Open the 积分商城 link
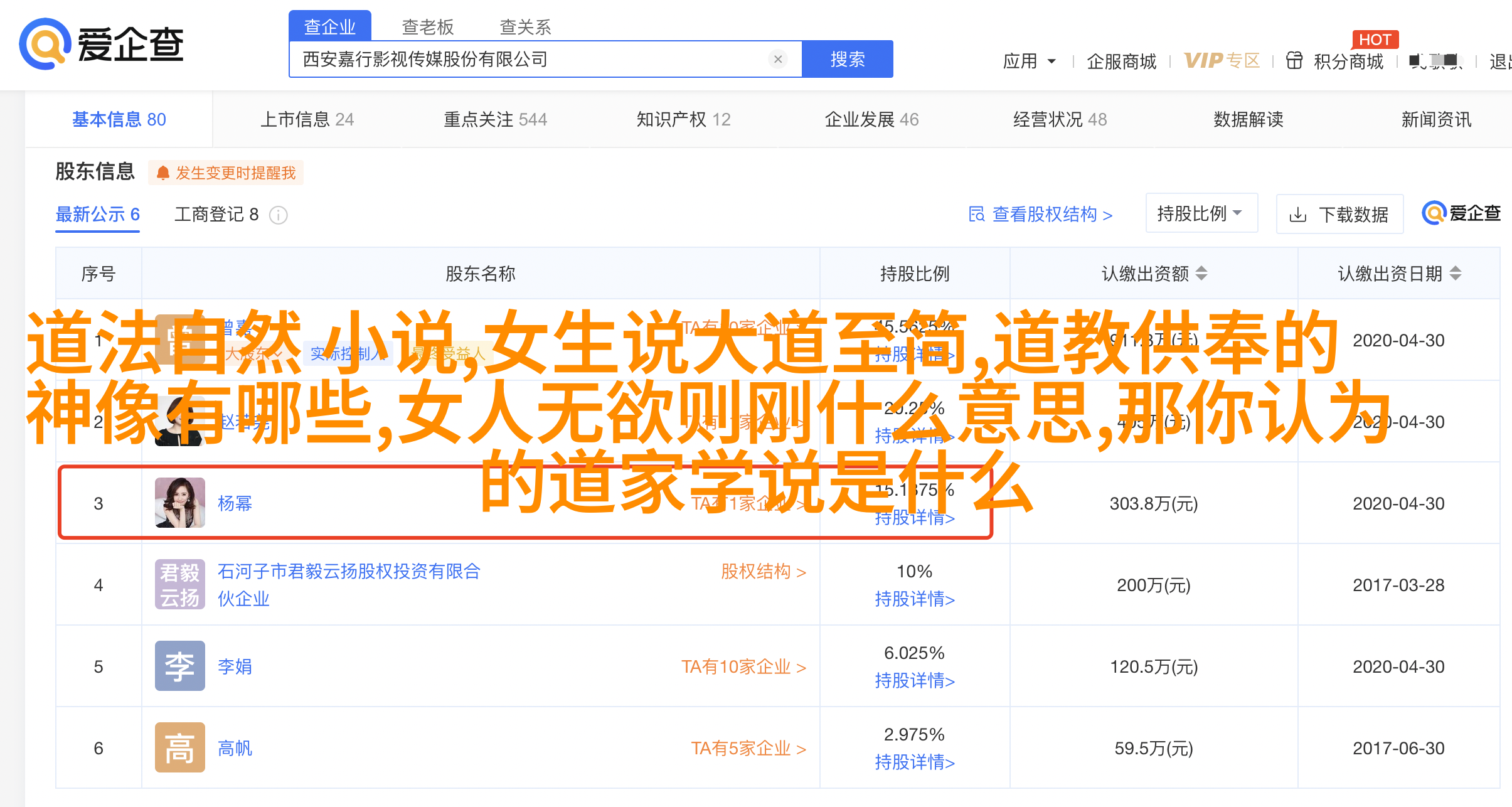This screenshot has width=1512, height=807. coord(1349,61)
